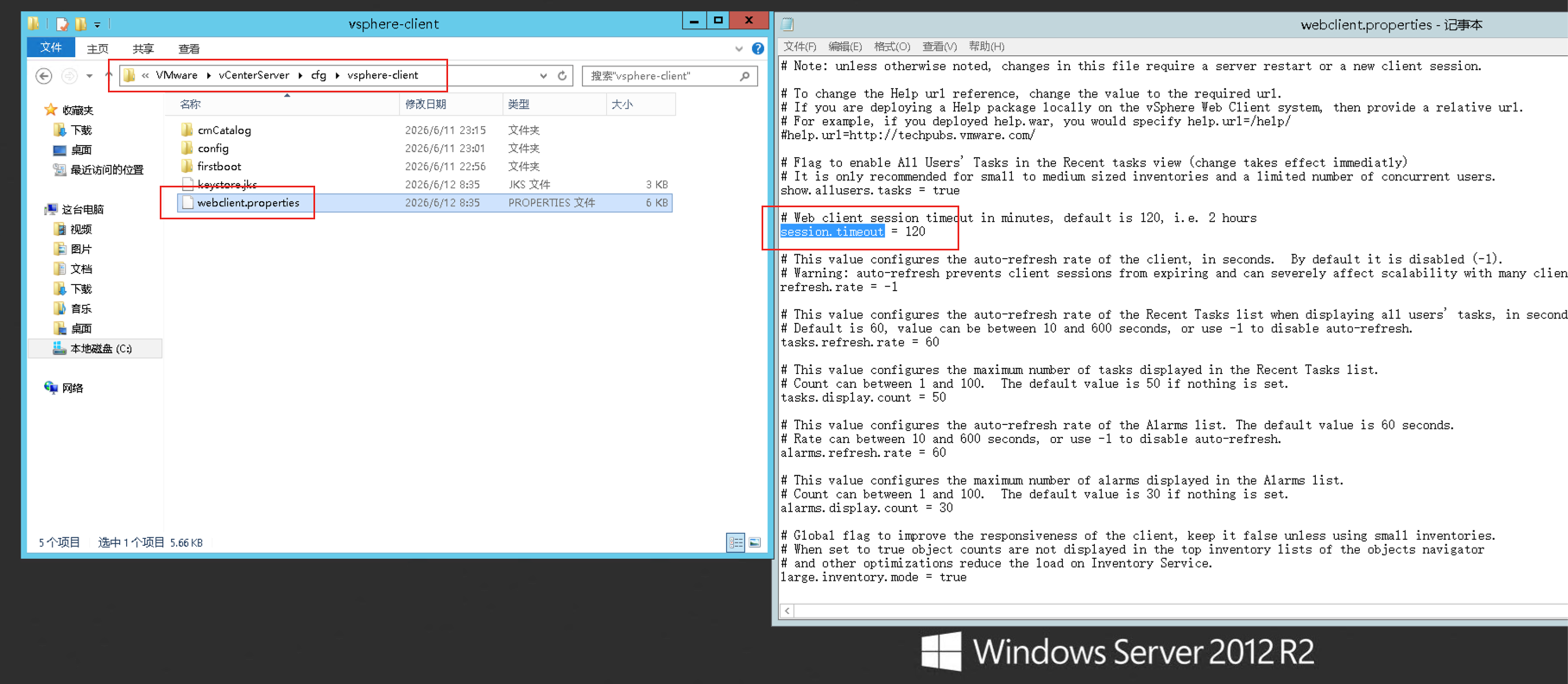
Task: Open 桌面 under 收藏夹
Action: [81, 149]
